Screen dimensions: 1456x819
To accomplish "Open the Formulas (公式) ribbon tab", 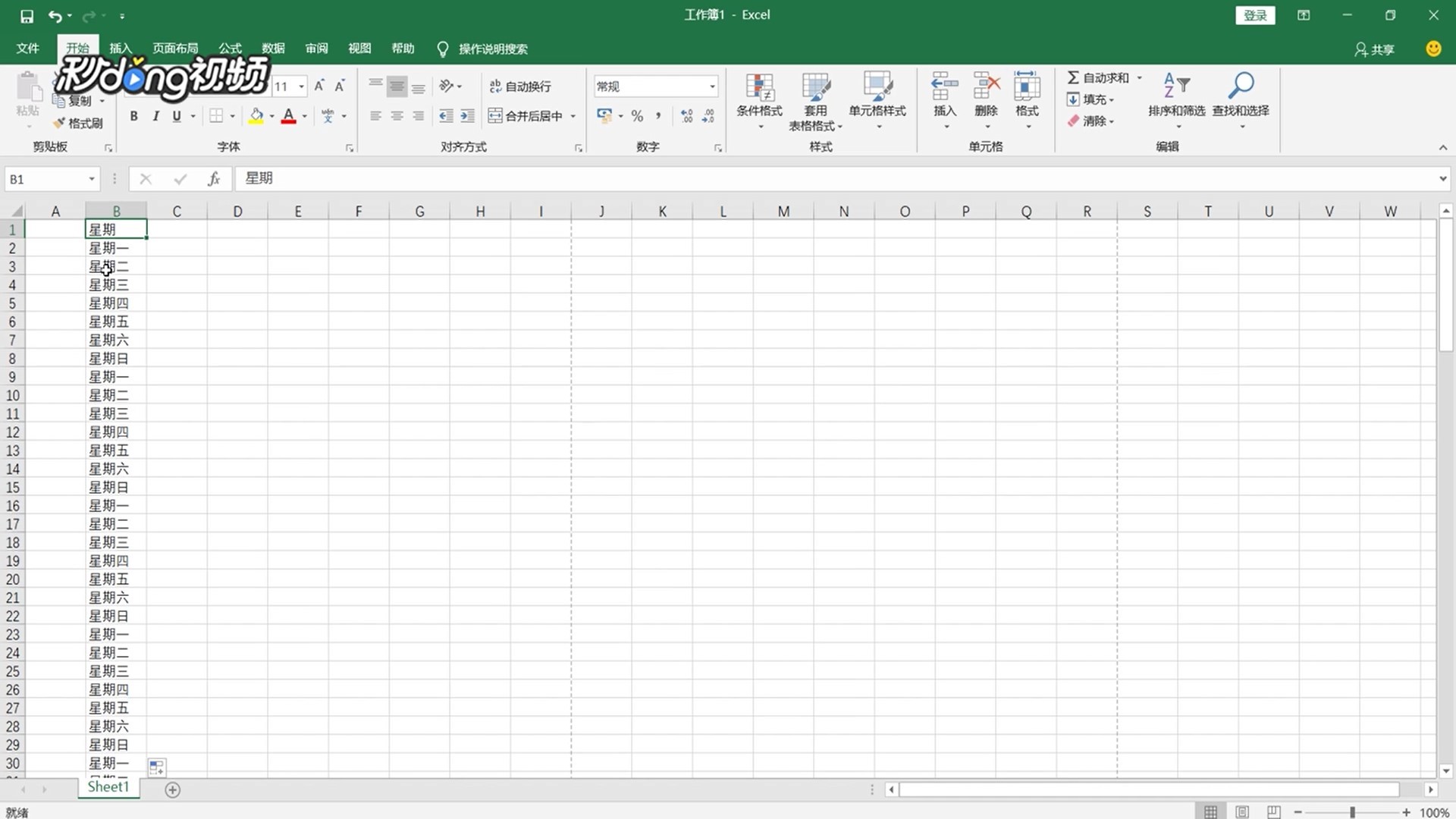I will [x=230, y=49].
